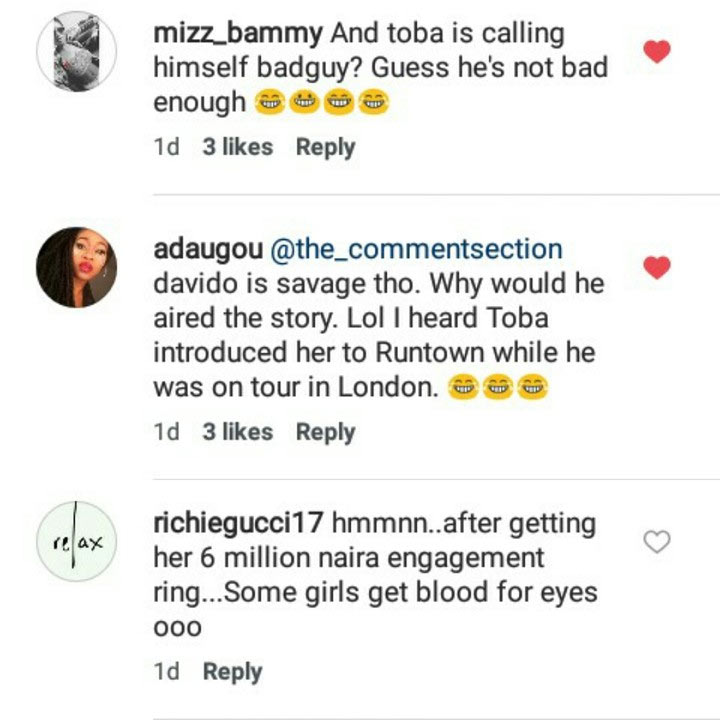Reply to mizz_bammy's comment
720x720 pixels.
[325, 147]
